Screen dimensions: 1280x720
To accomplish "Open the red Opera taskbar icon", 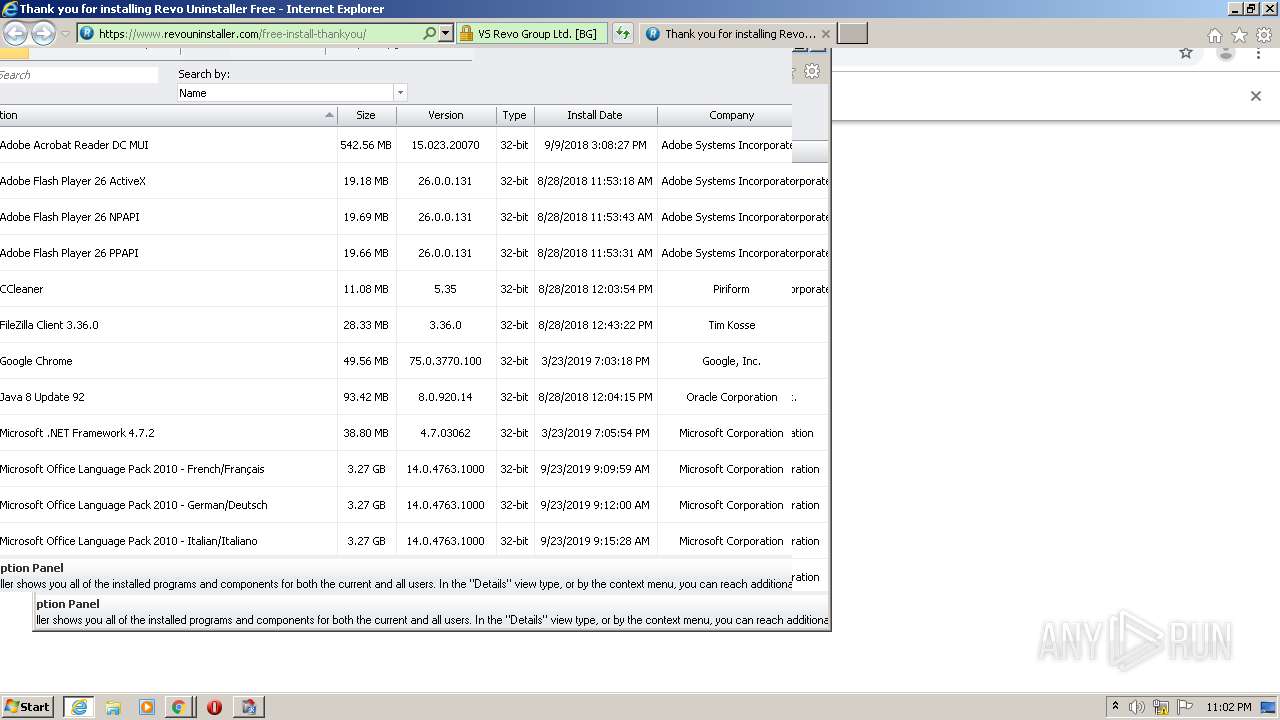I will pos(214,707).
